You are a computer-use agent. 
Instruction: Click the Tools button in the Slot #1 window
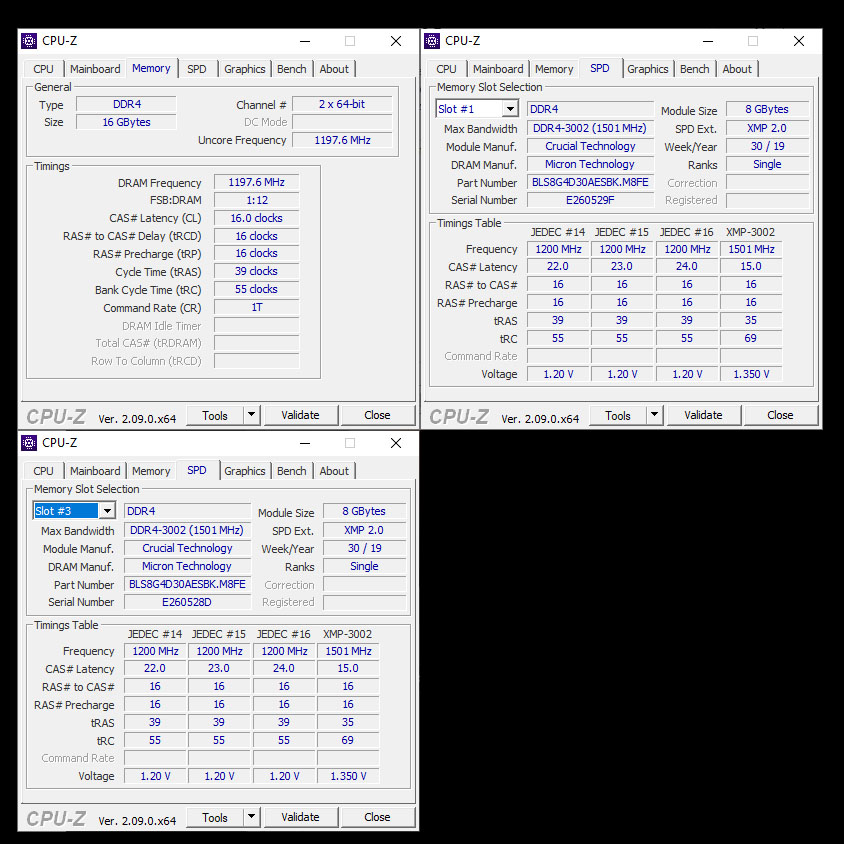[618, 415]
